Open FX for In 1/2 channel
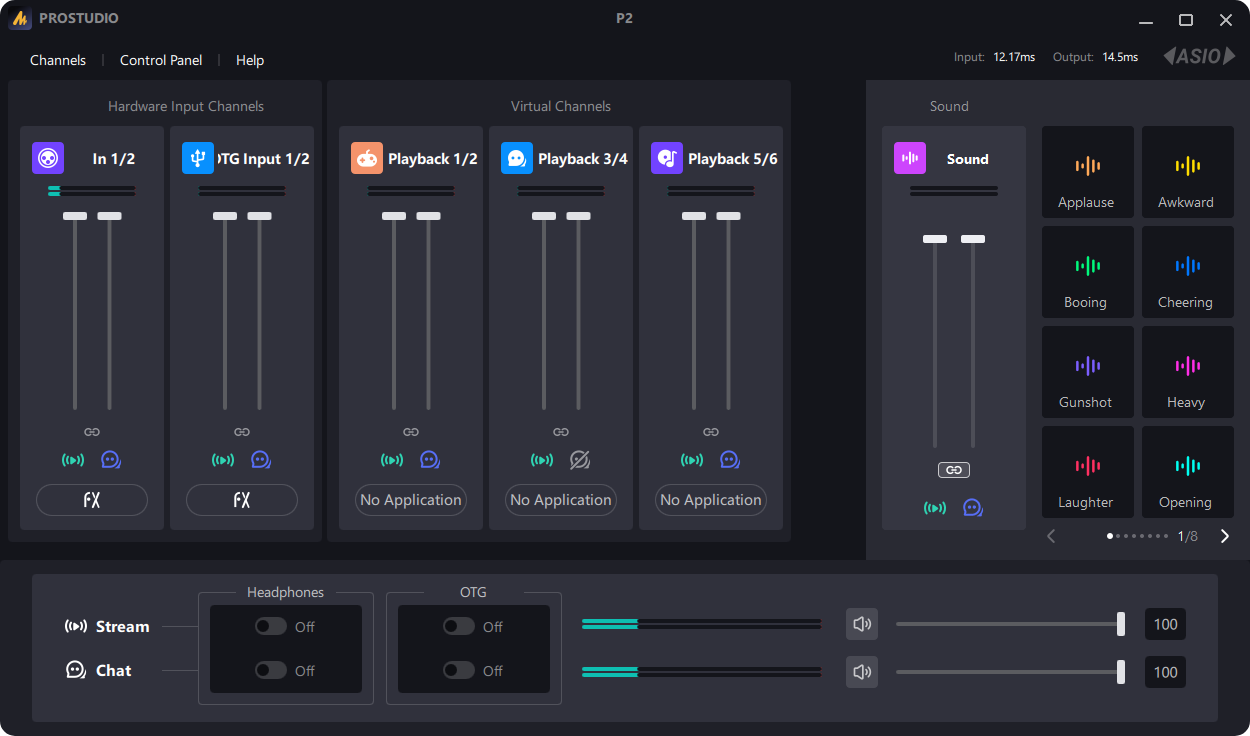 pyautogui.click(x=92, y=500)
